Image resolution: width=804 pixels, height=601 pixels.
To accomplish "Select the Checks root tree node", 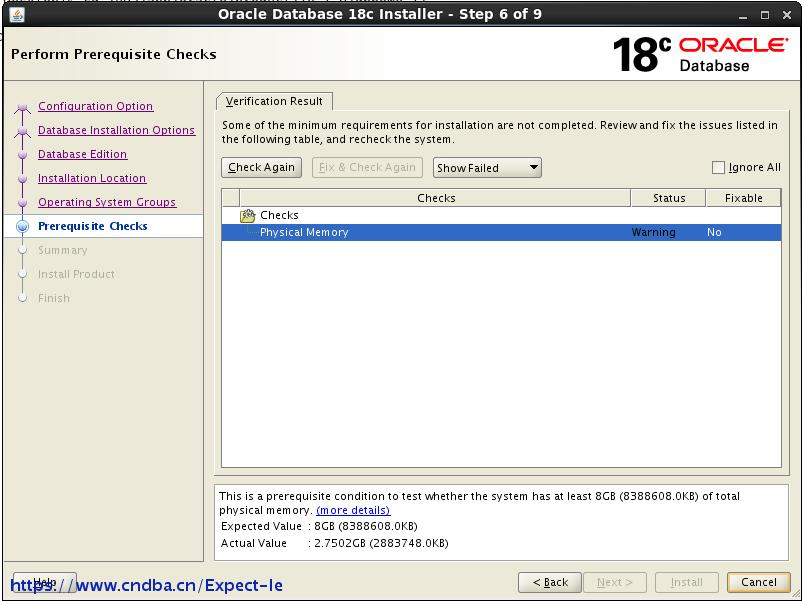I will (x=279, y=215).
